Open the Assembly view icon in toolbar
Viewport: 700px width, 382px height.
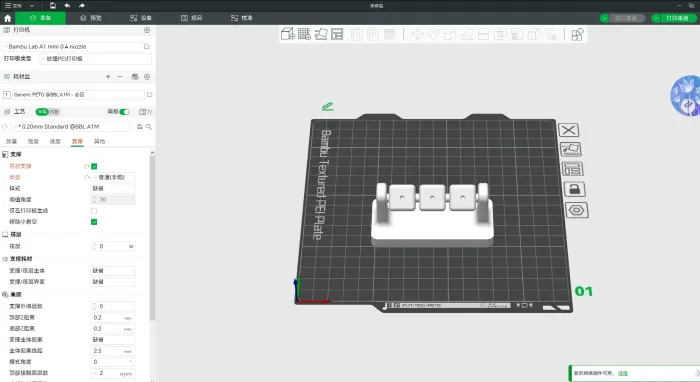(x=577, y=34)
